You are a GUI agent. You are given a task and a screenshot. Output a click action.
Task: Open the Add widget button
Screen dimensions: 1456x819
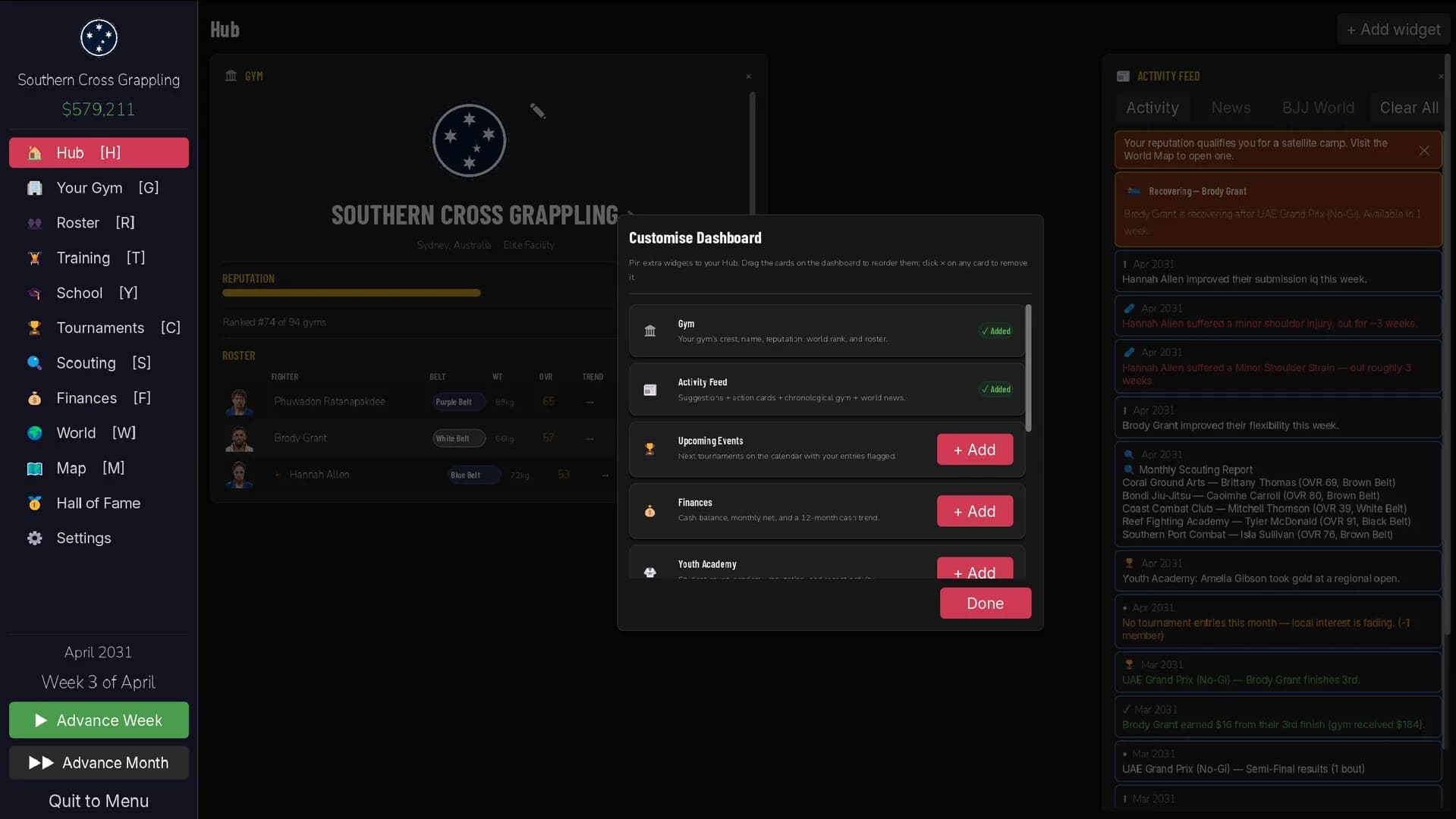click(1393, 30)
